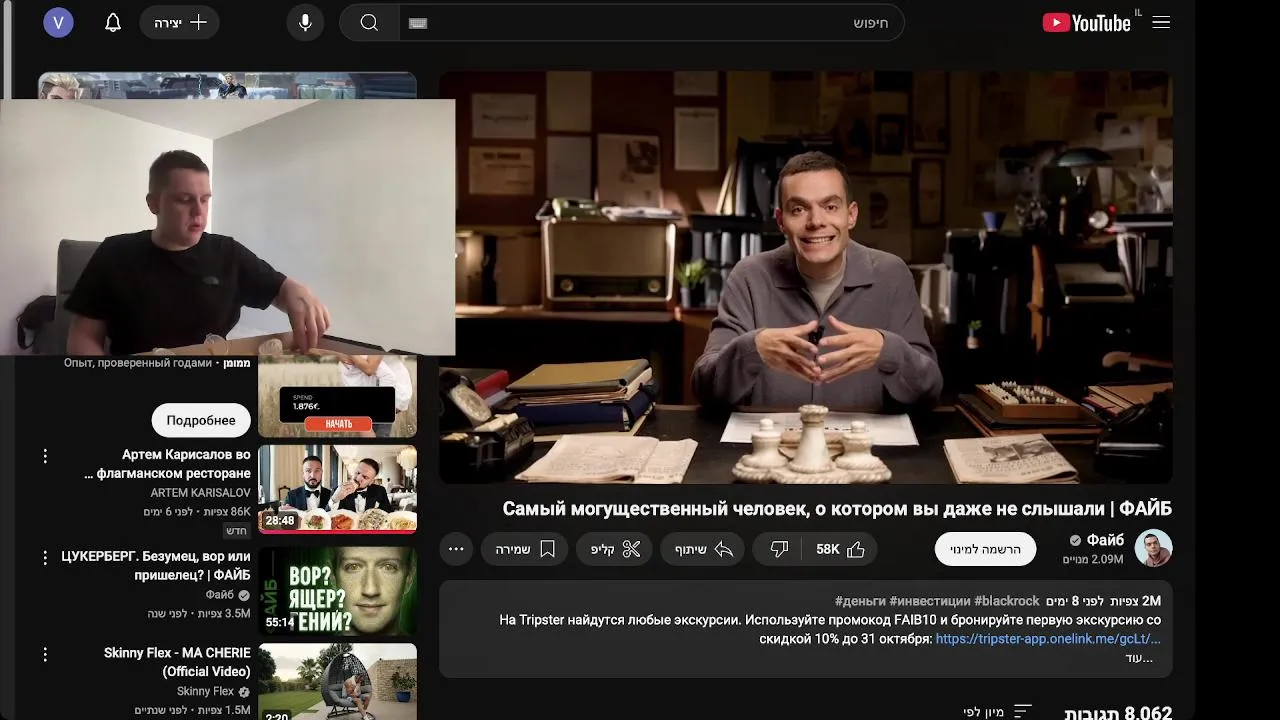This screenshot has width=1280, height=720.
Task: Open the Файб channel avatar
Action: pos(1153,548)
